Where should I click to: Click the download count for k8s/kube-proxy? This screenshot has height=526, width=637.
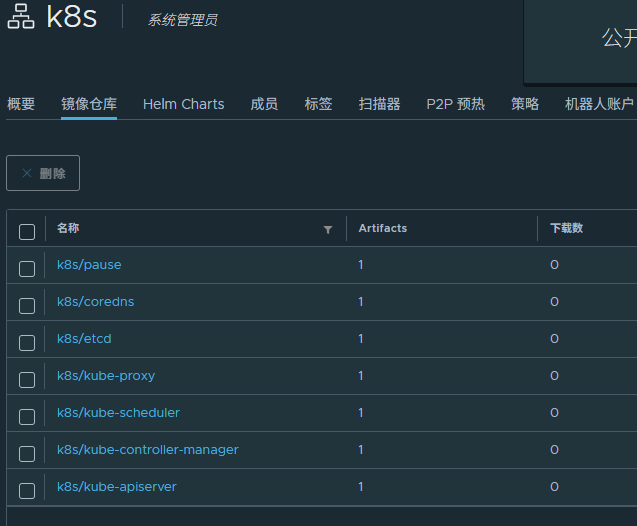pos(555,376)
